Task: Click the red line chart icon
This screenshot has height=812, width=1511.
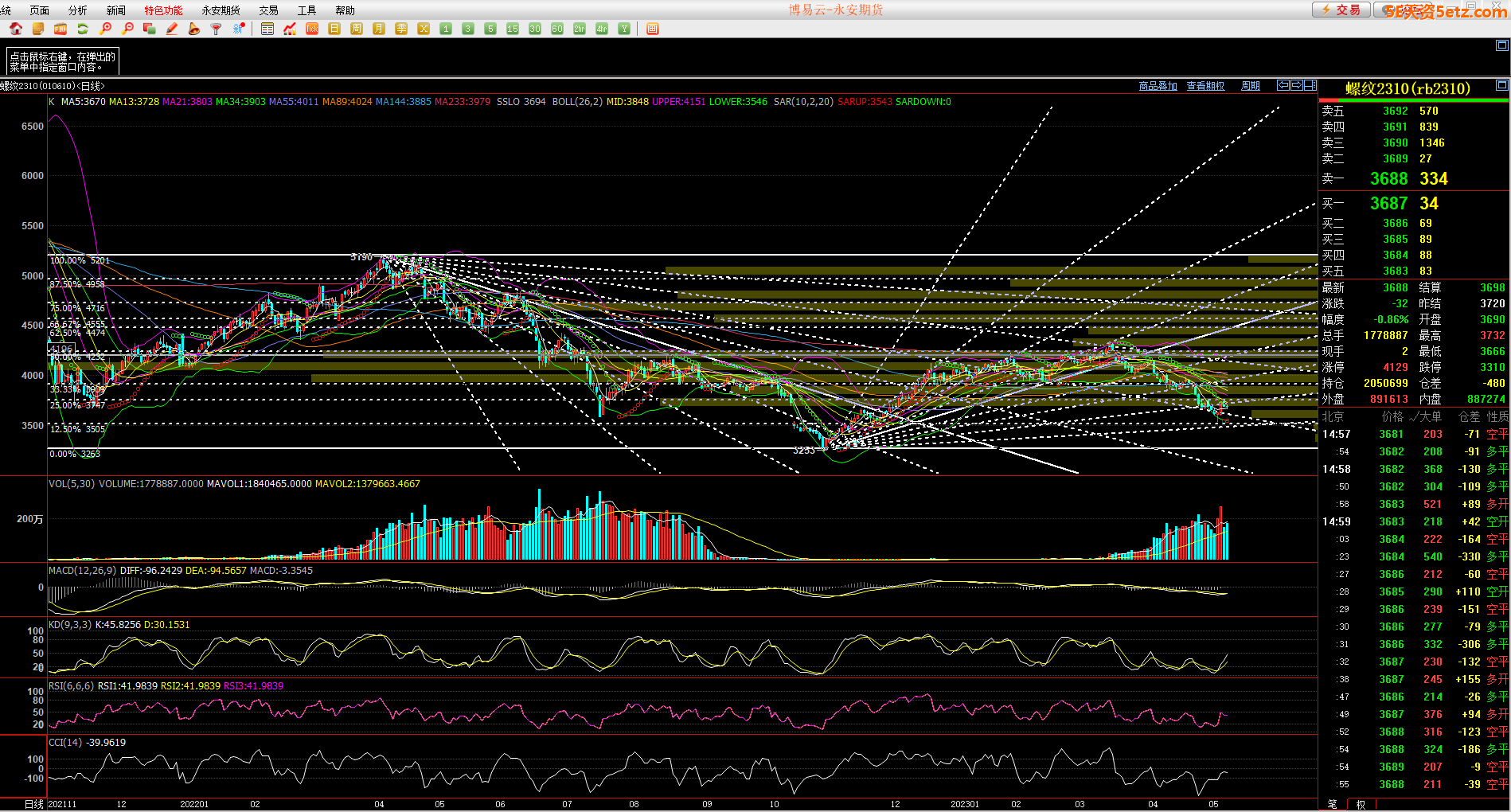Action: click(x=290, y=29)
